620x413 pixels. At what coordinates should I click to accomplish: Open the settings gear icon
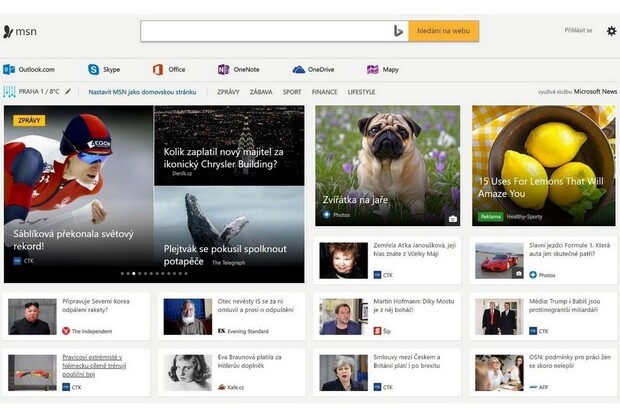(x=611, y=31)
